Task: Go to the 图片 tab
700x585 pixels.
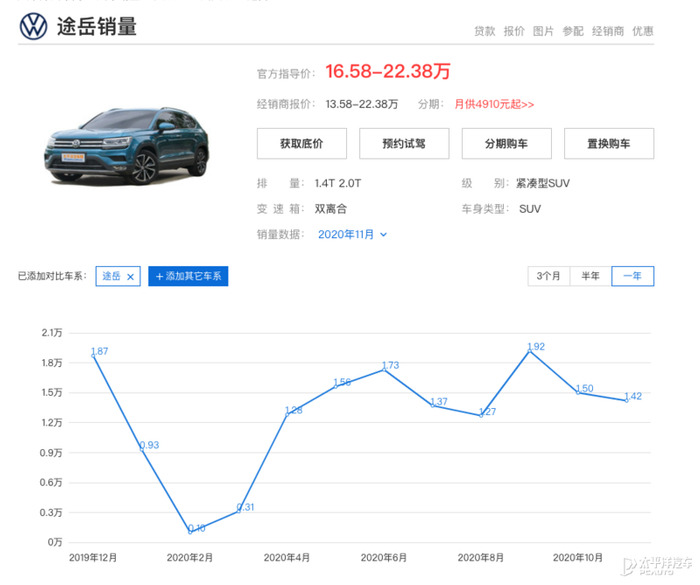Action: coord(543,31)
